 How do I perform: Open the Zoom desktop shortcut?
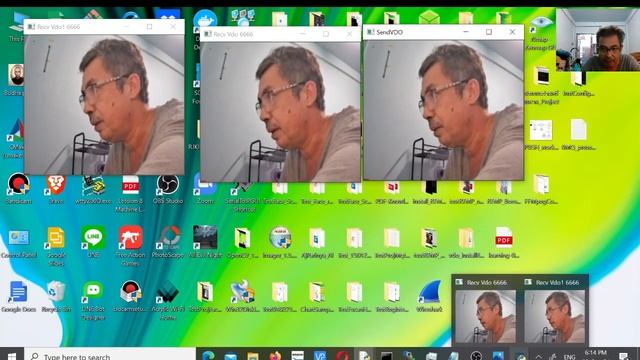coord(205,189)
